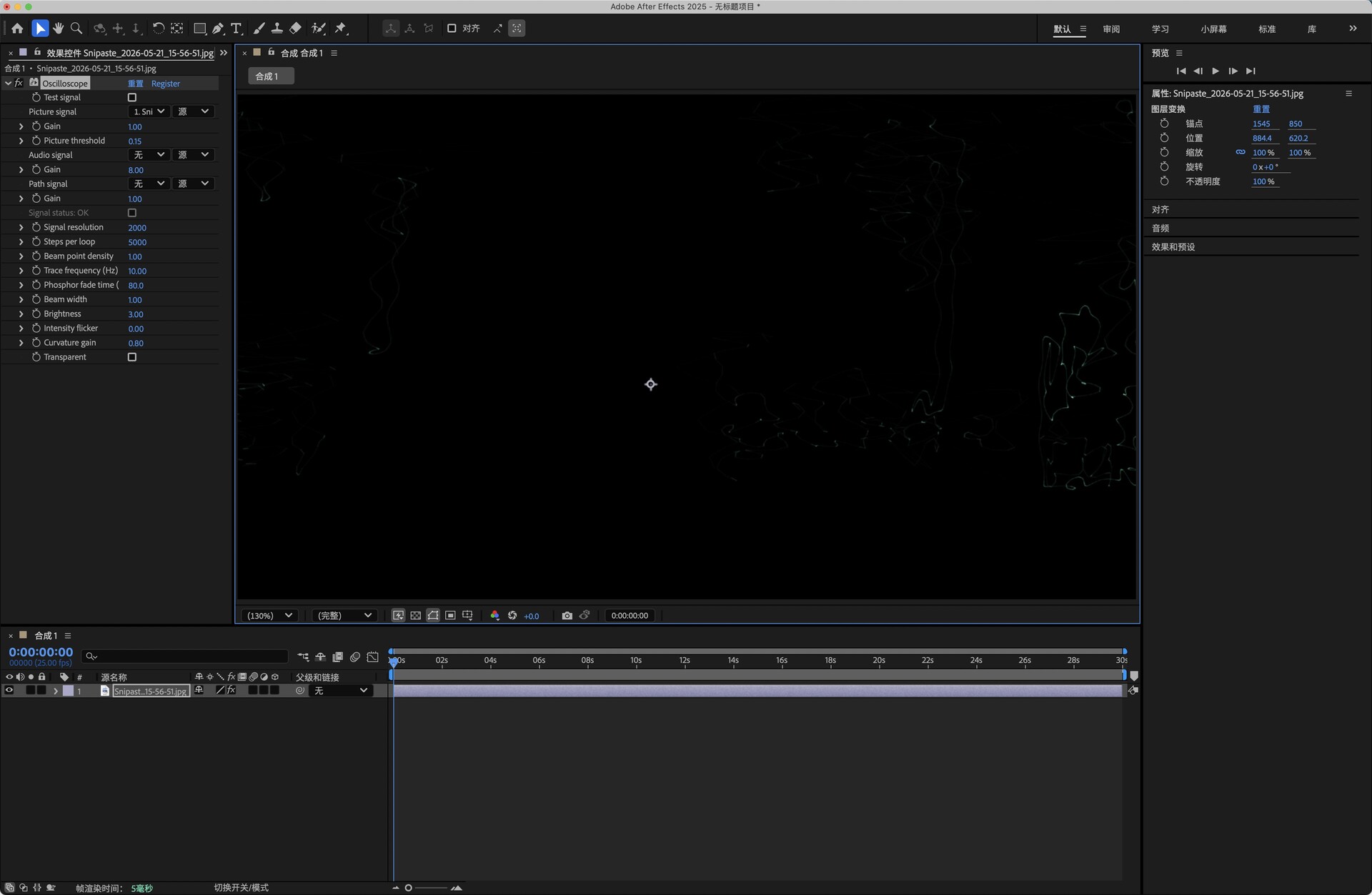
Task: Play the preview with the play button
Action: tap(1216, 71)
